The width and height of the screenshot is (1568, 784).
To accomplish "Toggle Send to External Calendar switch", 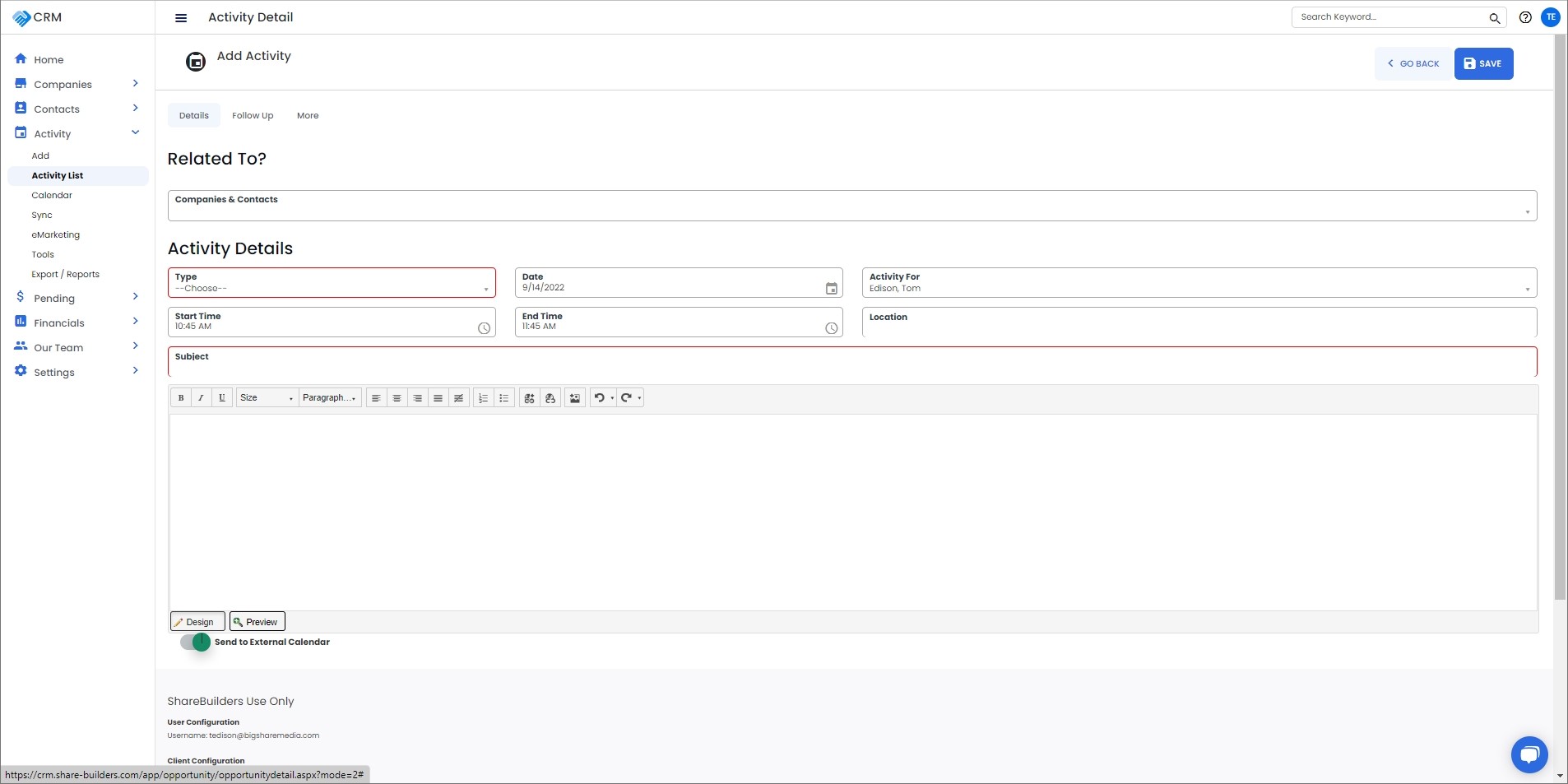I will (x=196, y=642).
